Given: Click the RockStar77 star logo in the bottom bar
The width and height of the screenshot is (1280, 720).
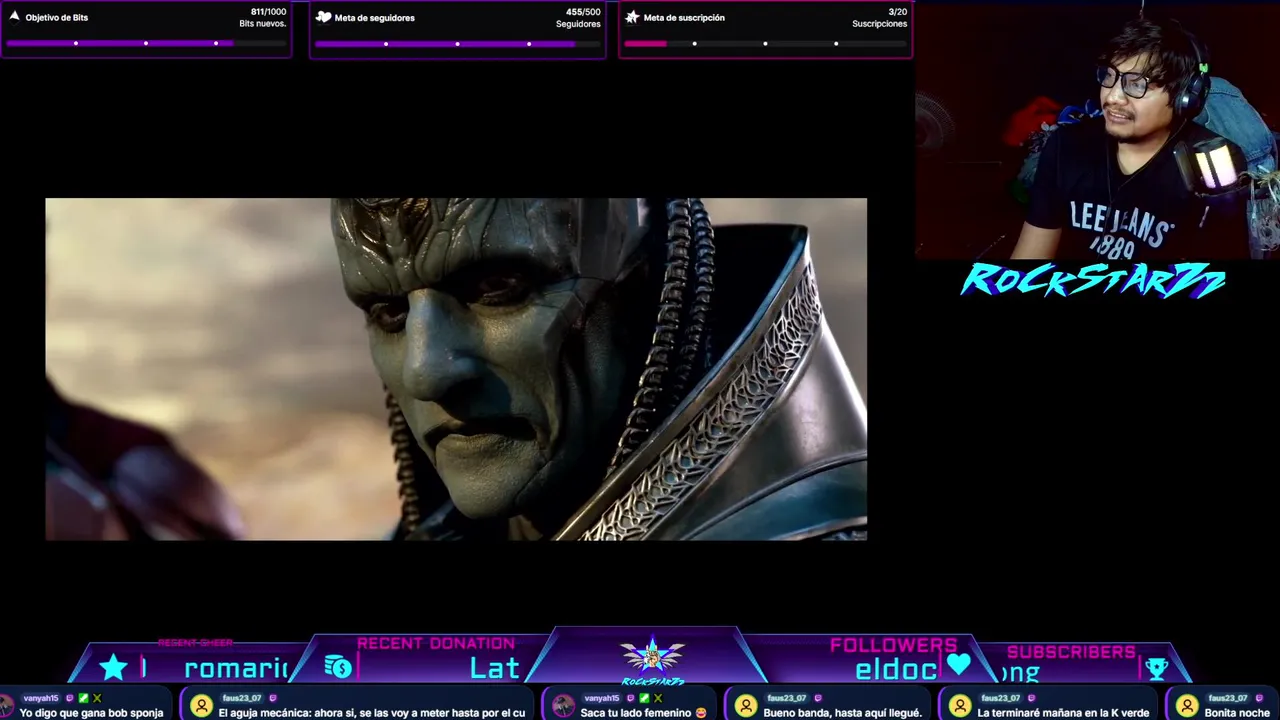Looking at the screenshot, I should coord(652,659).
